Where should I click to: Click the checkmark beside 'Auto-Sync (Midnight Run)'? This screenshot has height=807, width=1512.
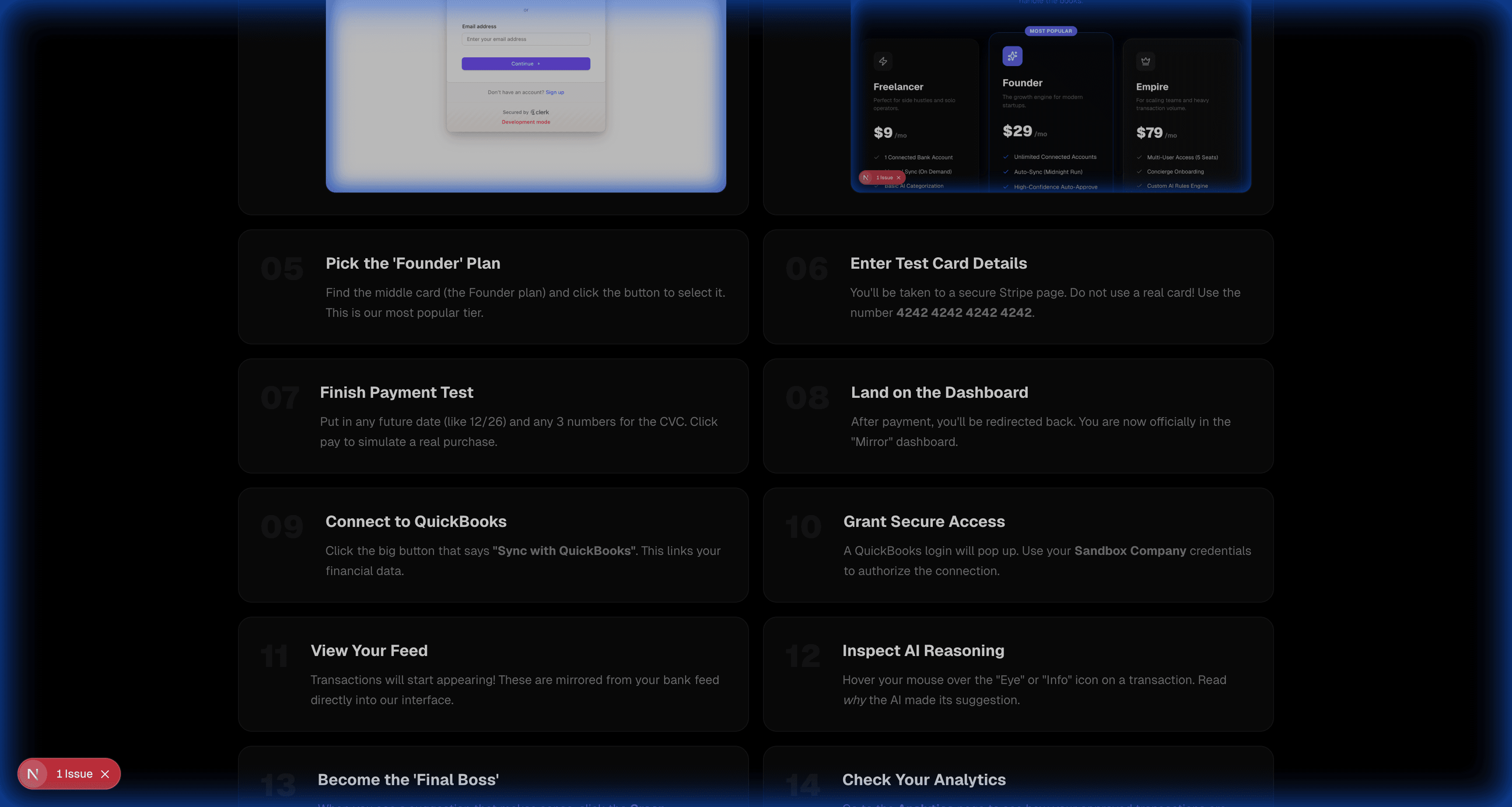tap(1006, 172)
